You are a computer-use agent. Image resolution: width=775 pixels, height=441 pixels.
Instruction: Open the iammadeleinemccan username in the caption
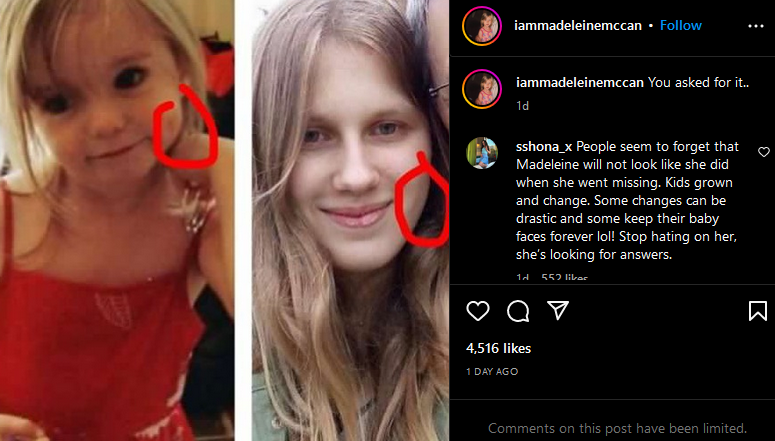tap(580, 83)
